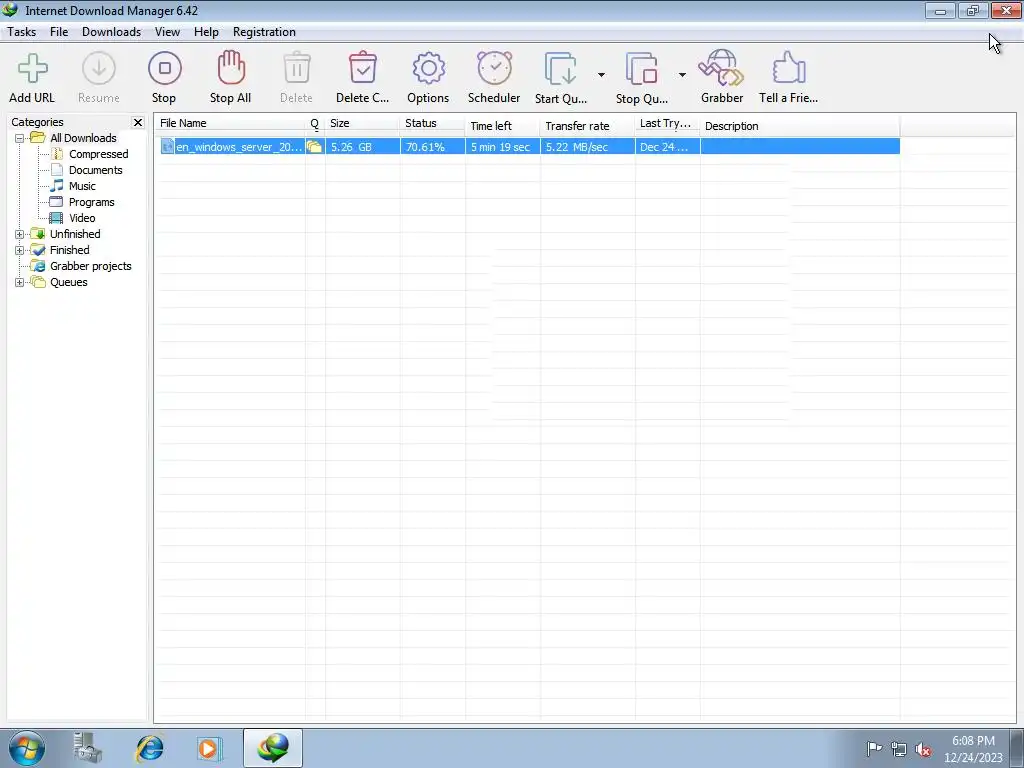Image resolution: width=1024 pixels, height=768 pixels.
Task: Open the Windows Start button
Action: point(26,748)
